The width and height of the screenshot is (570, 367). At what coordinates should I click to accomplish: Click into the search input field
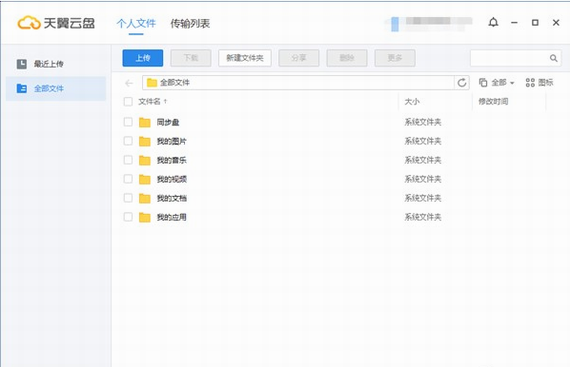[x=509, y=58]
